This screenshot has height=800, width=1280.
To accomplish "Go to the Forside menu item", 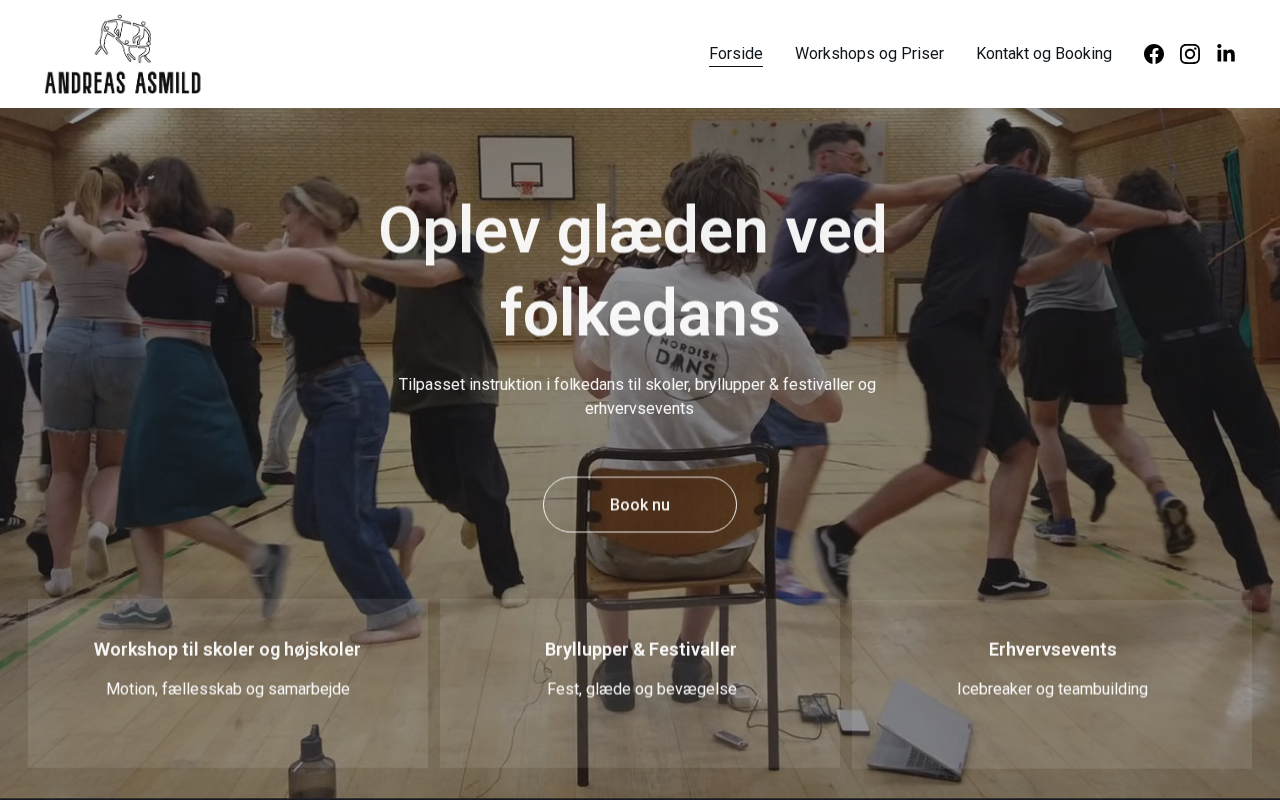I will (x=736, y=54).
